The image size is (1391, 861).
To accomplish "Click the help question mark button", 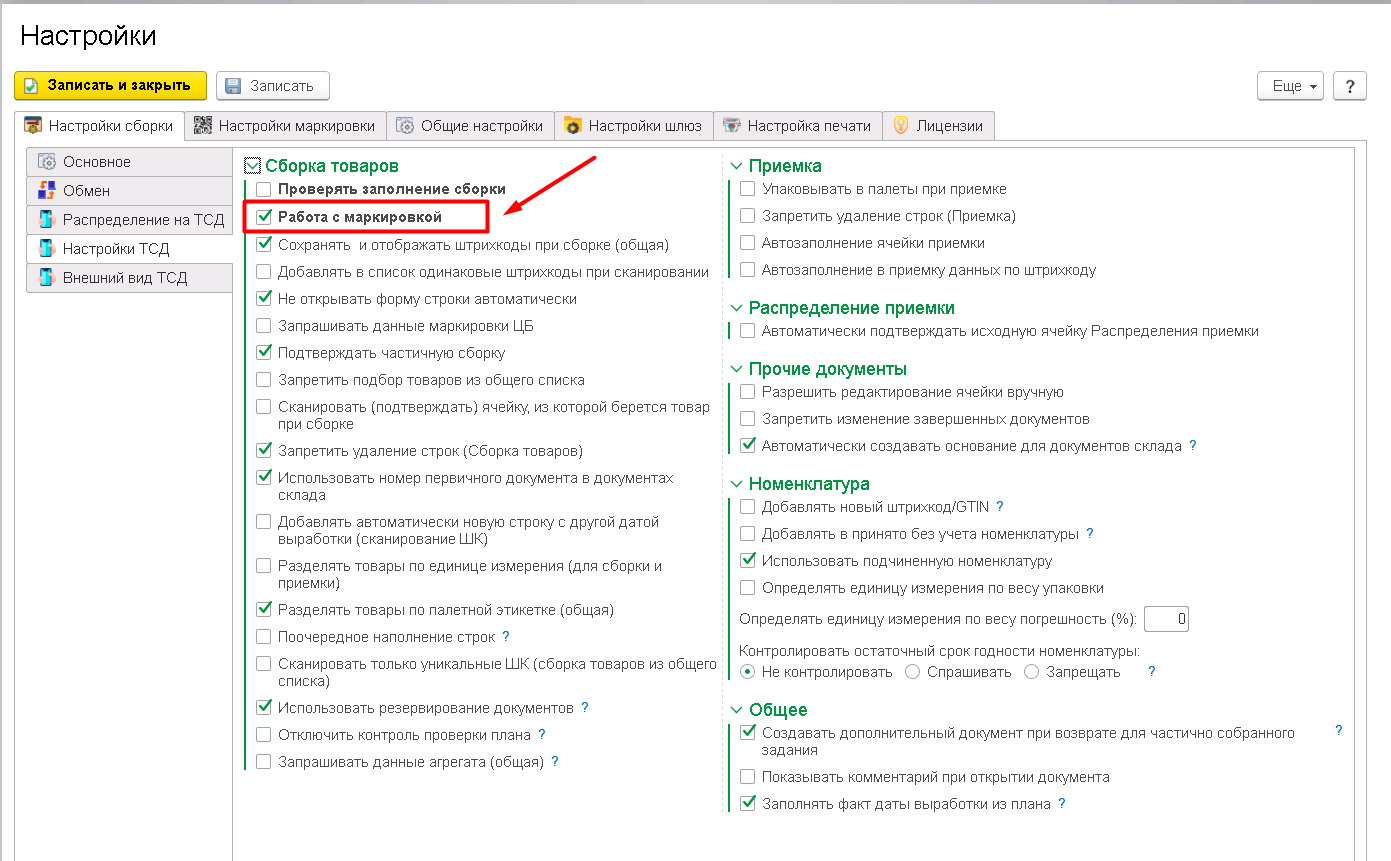I will (x=1350, y=86).
